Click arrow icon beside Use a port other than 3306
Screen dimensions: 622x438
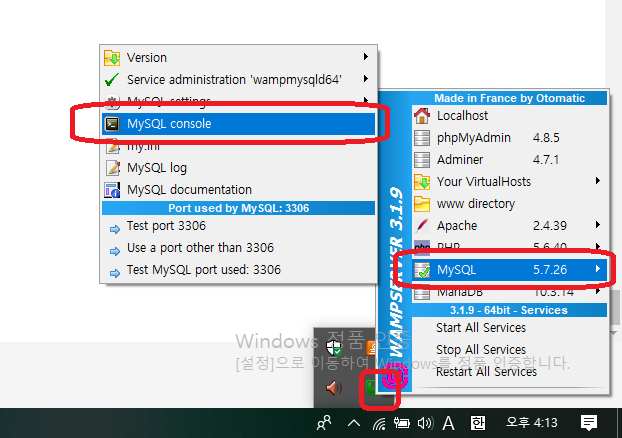click(x=115, y=251)
